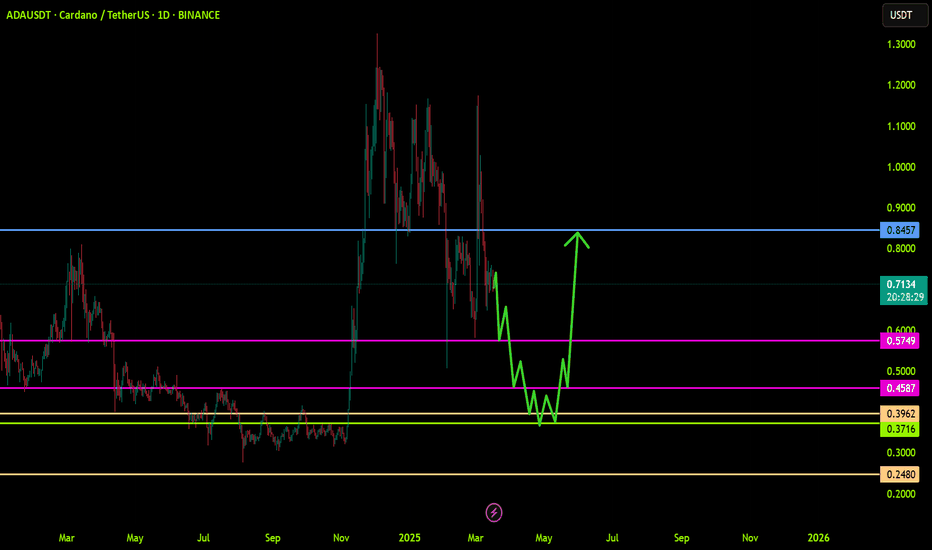This screenshot has height=550, width=932.
Task: Select the 0.3716 green price label
Action: coord(900,429)
